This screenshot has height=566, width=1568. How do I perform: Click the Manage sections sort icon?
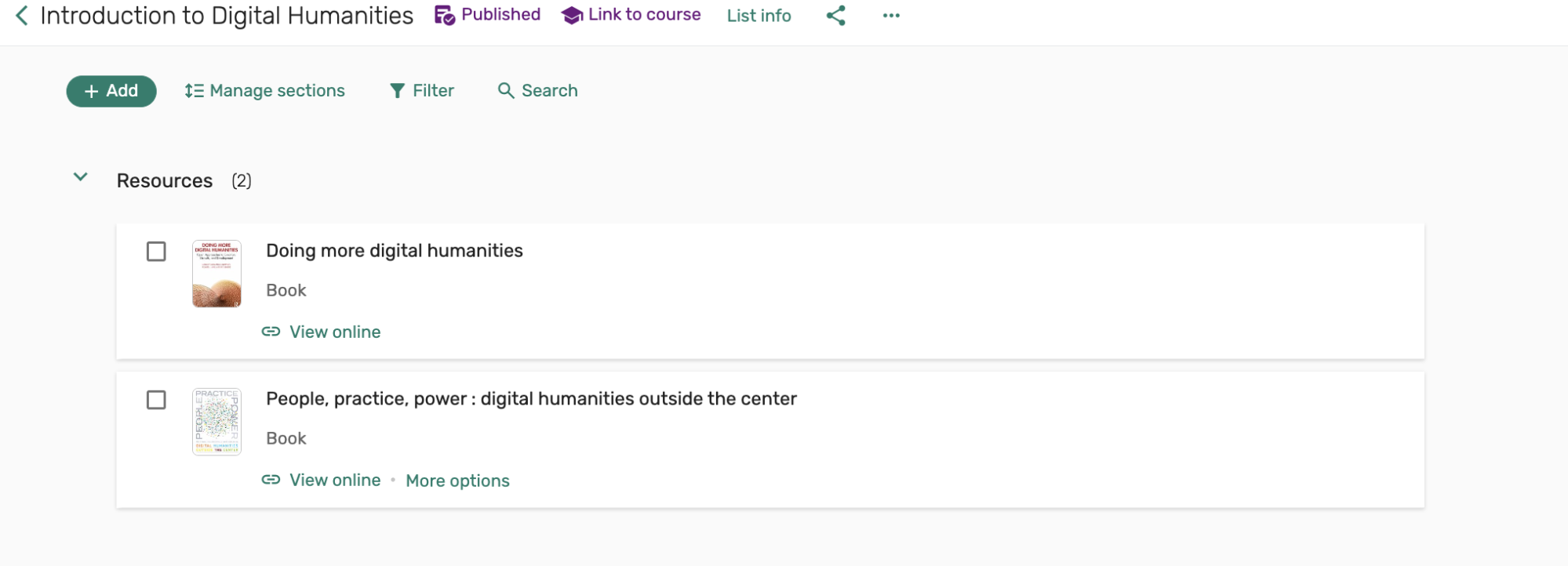tap(194, 91)
